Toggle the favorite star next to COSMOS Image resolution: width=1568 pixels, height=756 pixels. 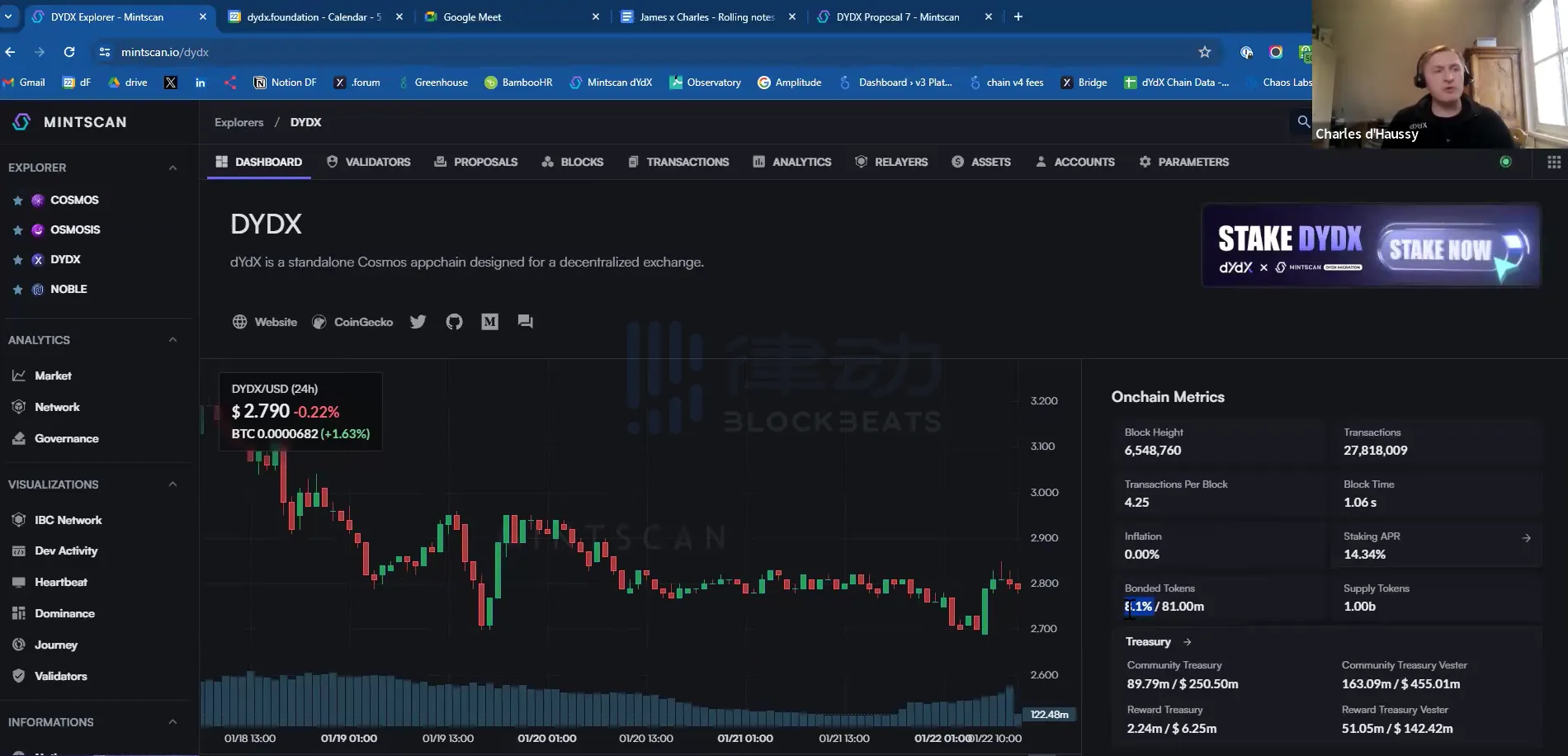coord(17,201)
